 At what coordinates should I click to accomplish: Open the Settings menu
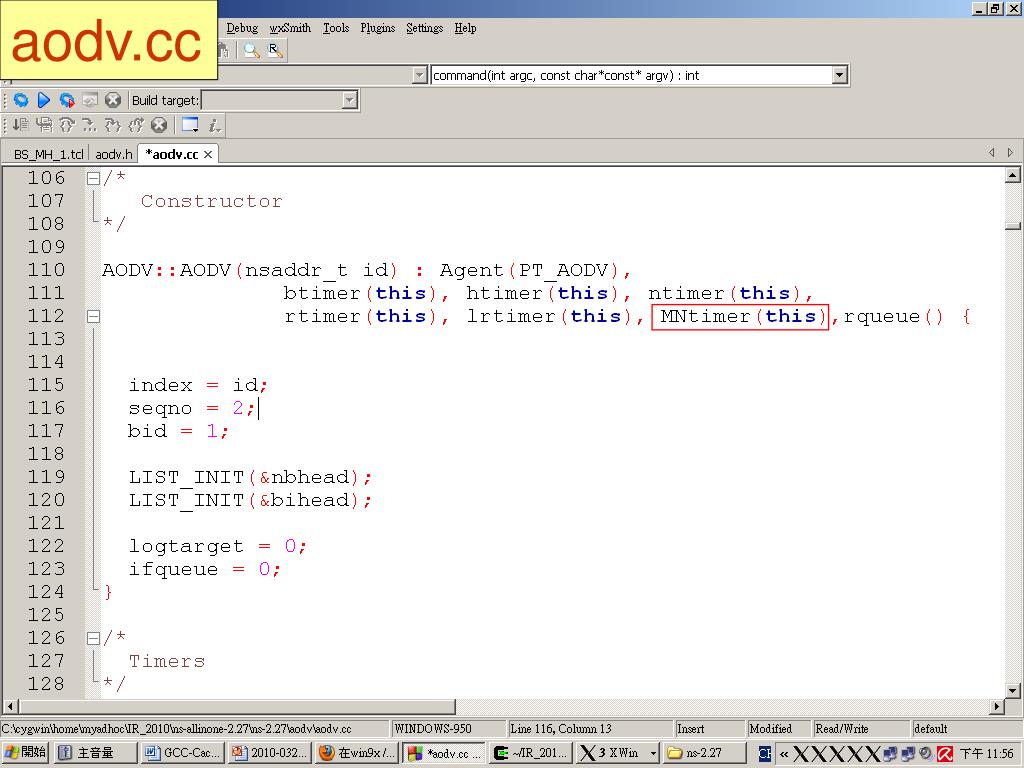click(424, 28)
